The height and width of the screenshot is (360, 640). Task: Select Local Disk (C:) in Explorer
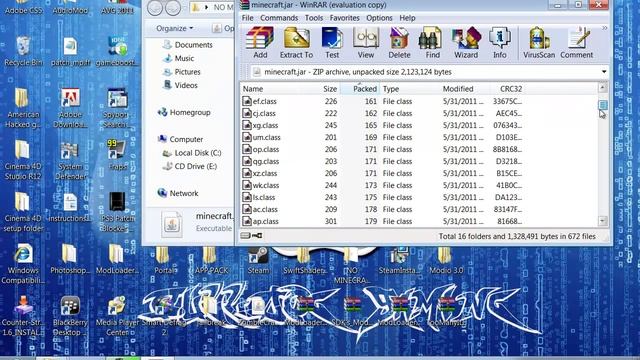click(x=192, y=153)
